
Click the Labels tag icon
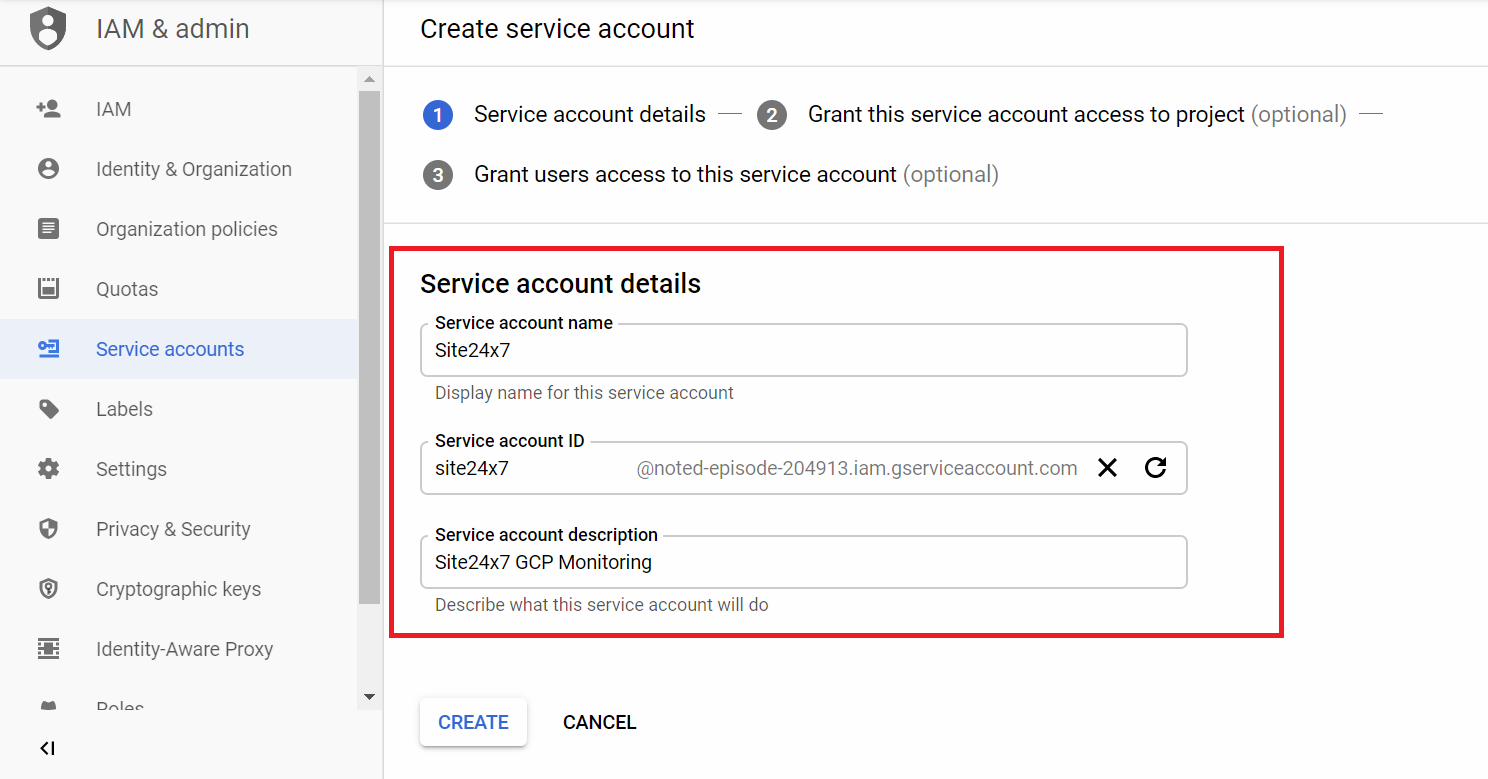48,409
